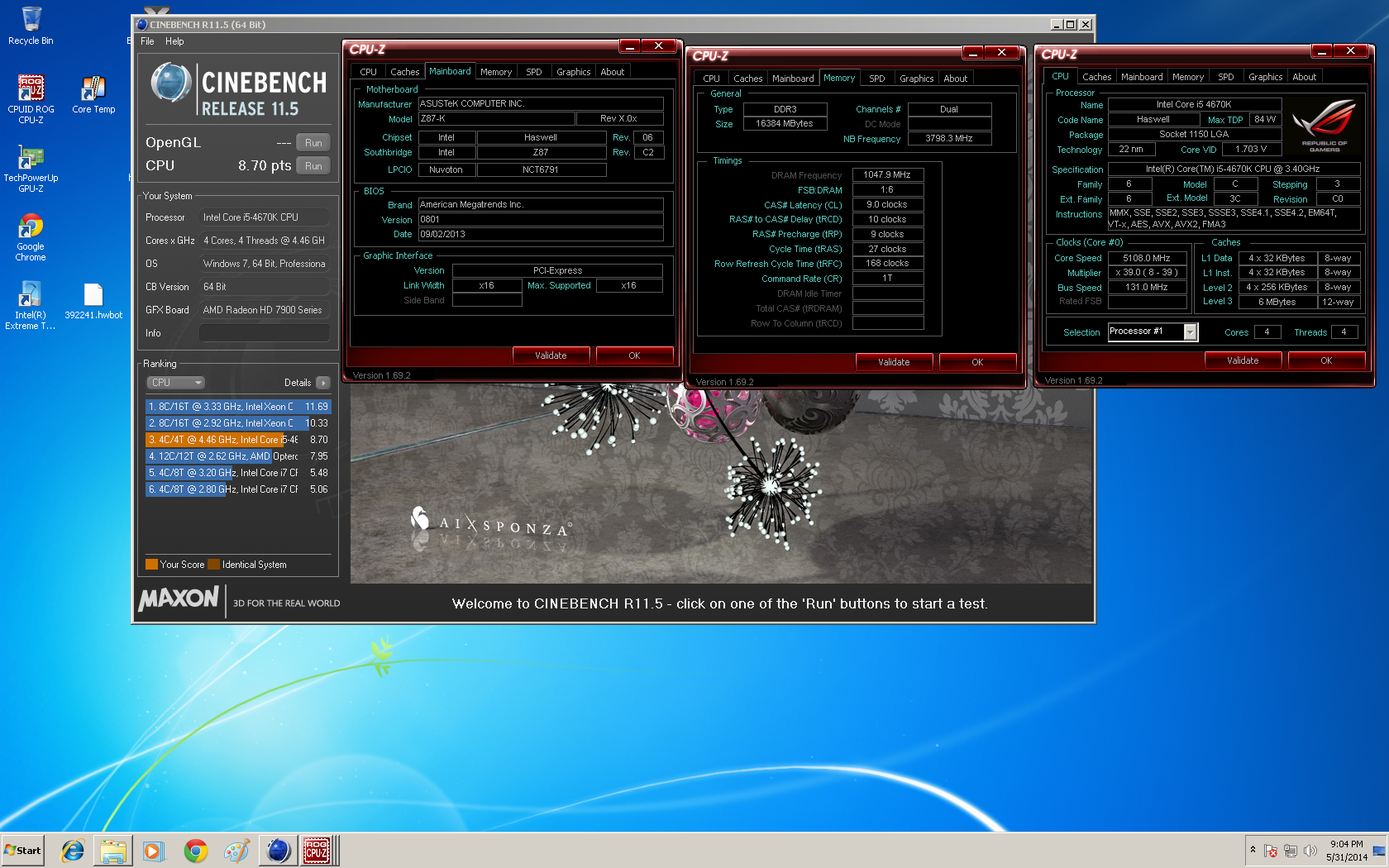Click the DRAM Frequency 1047.9 MHz value
The image size is (1389, 868).
[x=887, y=174]
